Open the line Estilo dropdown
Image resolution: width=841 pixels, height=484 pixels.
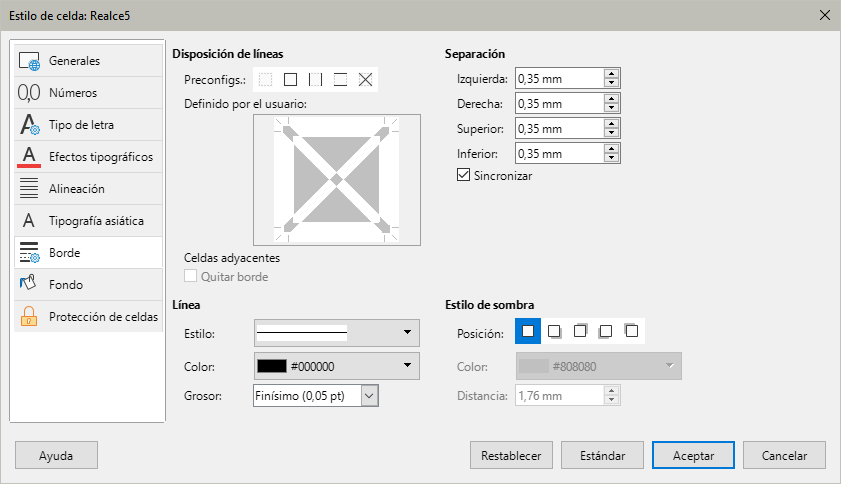pyautogui.click(x=337, y=333)
